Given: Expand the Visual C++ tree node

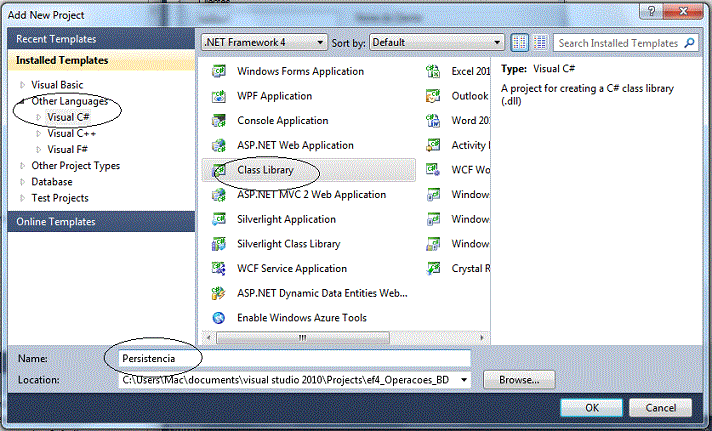Looking at the screenshot, I should pyautogui.click(x=39, y=134).
